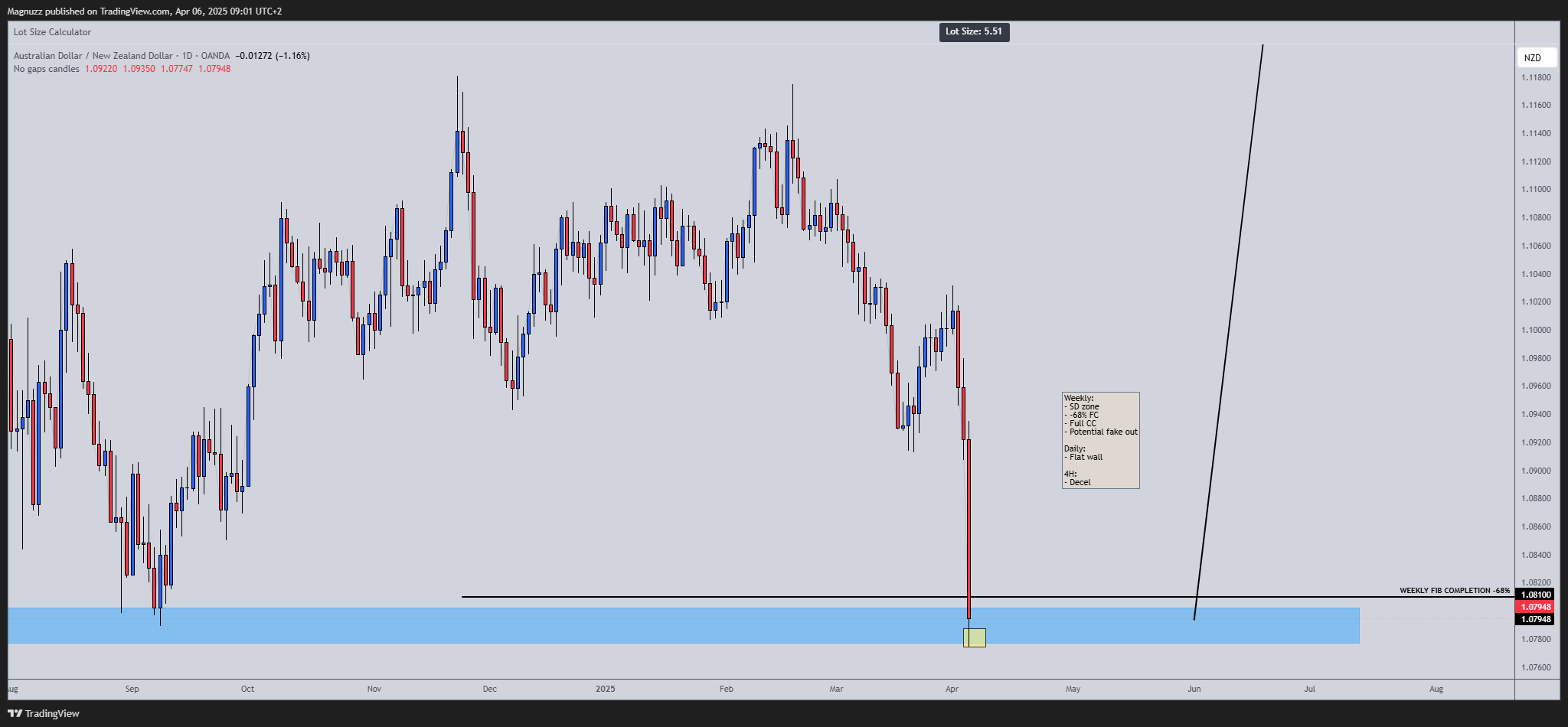Select the blue demand zone rectangle
1568x727 pixels.
(684, 625)
